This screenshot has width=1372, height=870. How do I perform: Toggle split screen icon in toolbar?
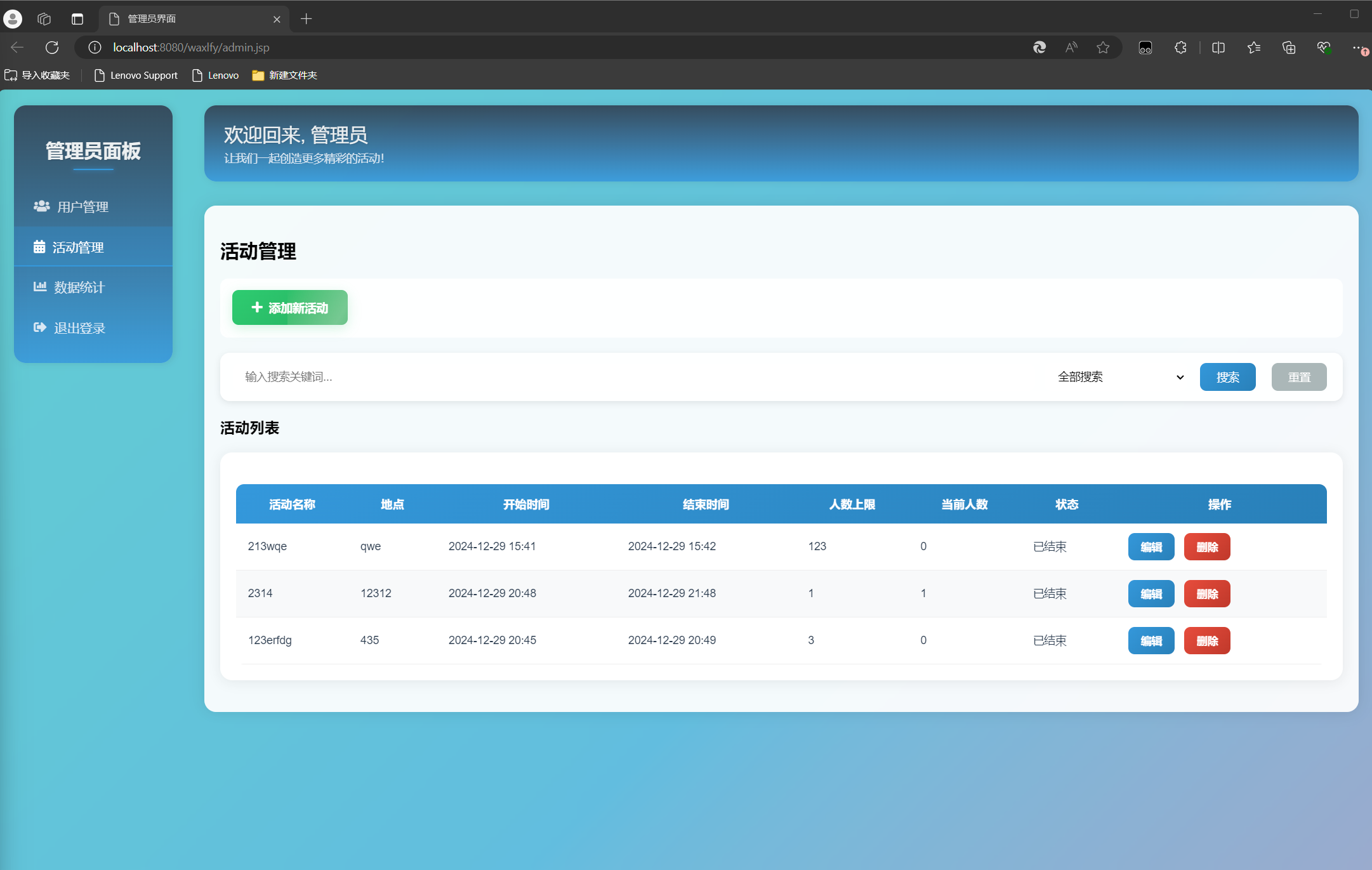pyautogui.click(x=1218, y=48)
